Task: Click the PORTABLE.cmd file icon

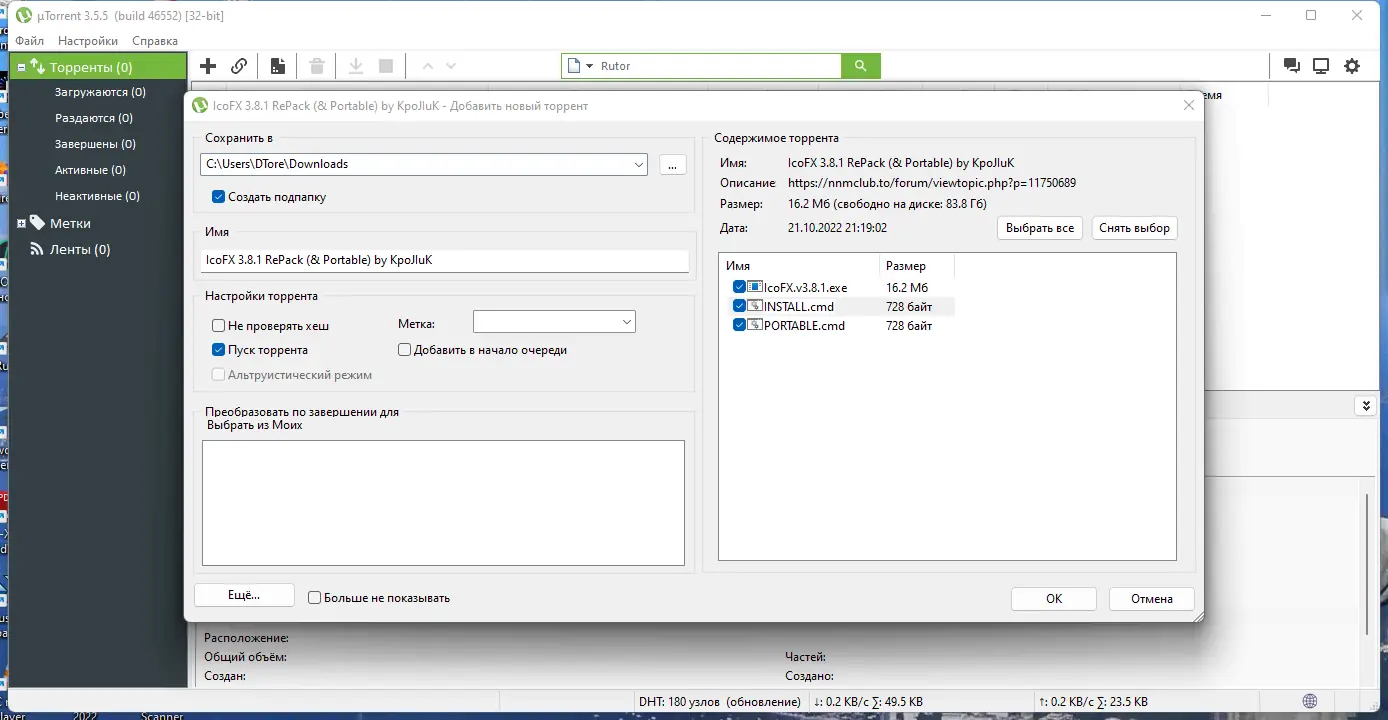Action: [x=755, y=325]
